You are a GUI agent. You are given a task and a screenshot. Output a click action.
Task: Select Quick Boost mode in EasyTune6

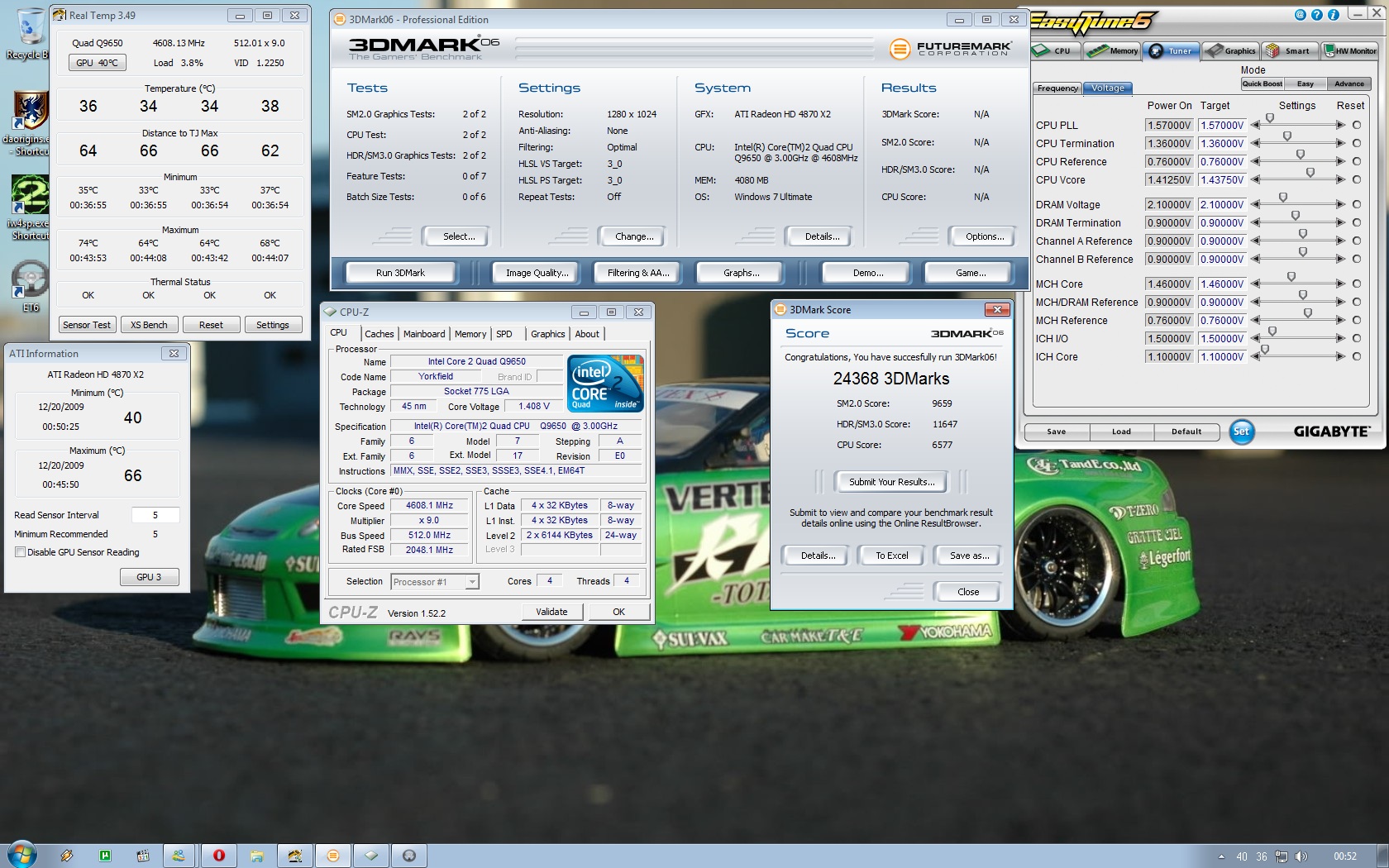coord(1262,83)
